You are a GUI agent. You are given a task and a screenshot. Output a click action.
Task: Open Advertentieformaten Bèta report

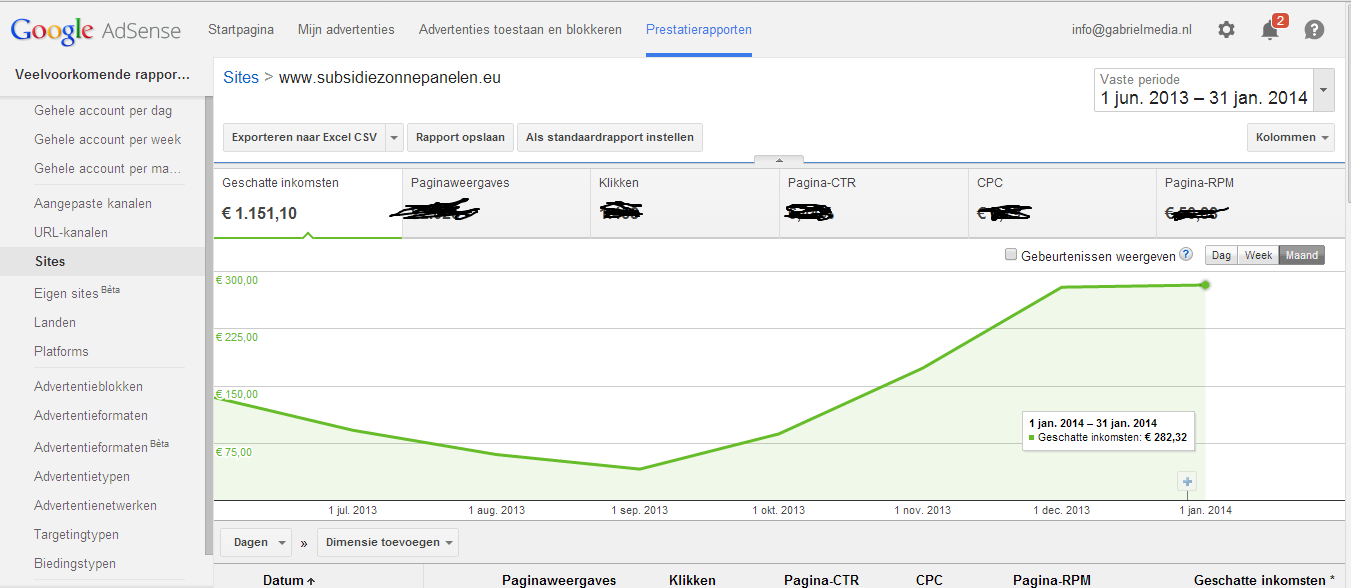102,446
